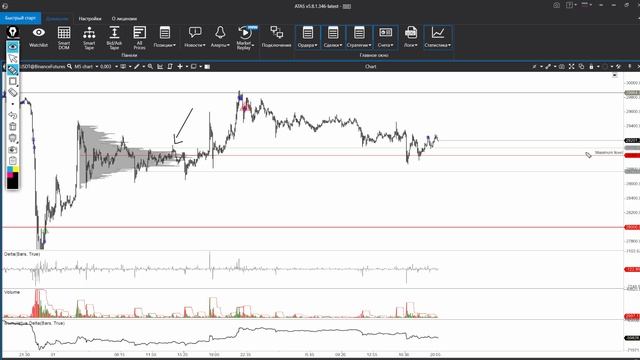Expand the Ордера dropdown

308,38
